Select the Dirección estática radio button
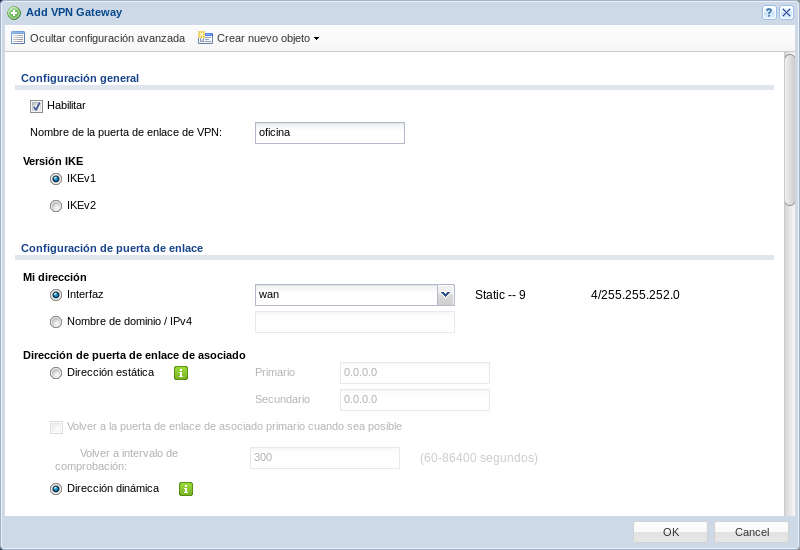Screen dimensions: 800x550 pyautogui.click(x=56, y=373)
